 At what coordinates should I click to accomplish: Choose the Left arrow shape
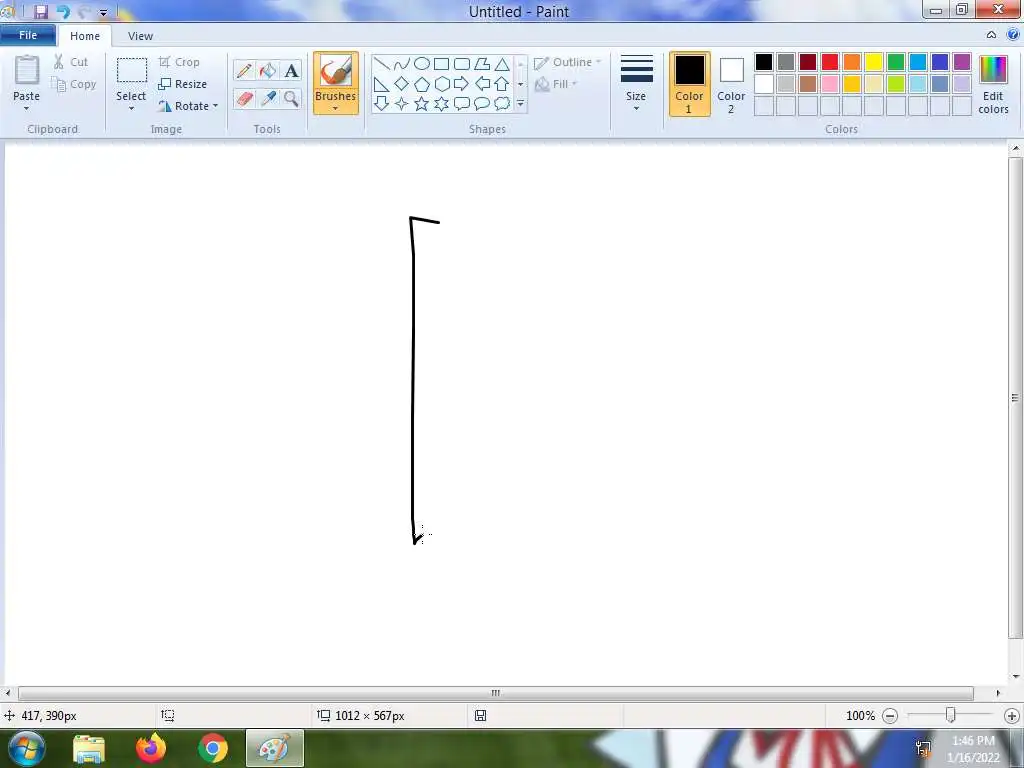click(482, 84)
